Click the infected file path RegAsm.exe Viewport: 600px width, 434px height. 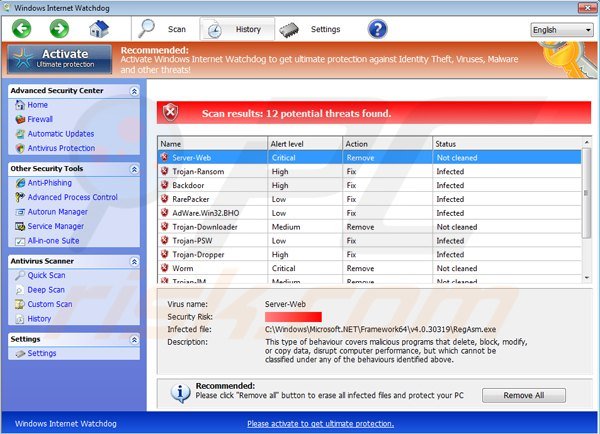coord(380,329)
